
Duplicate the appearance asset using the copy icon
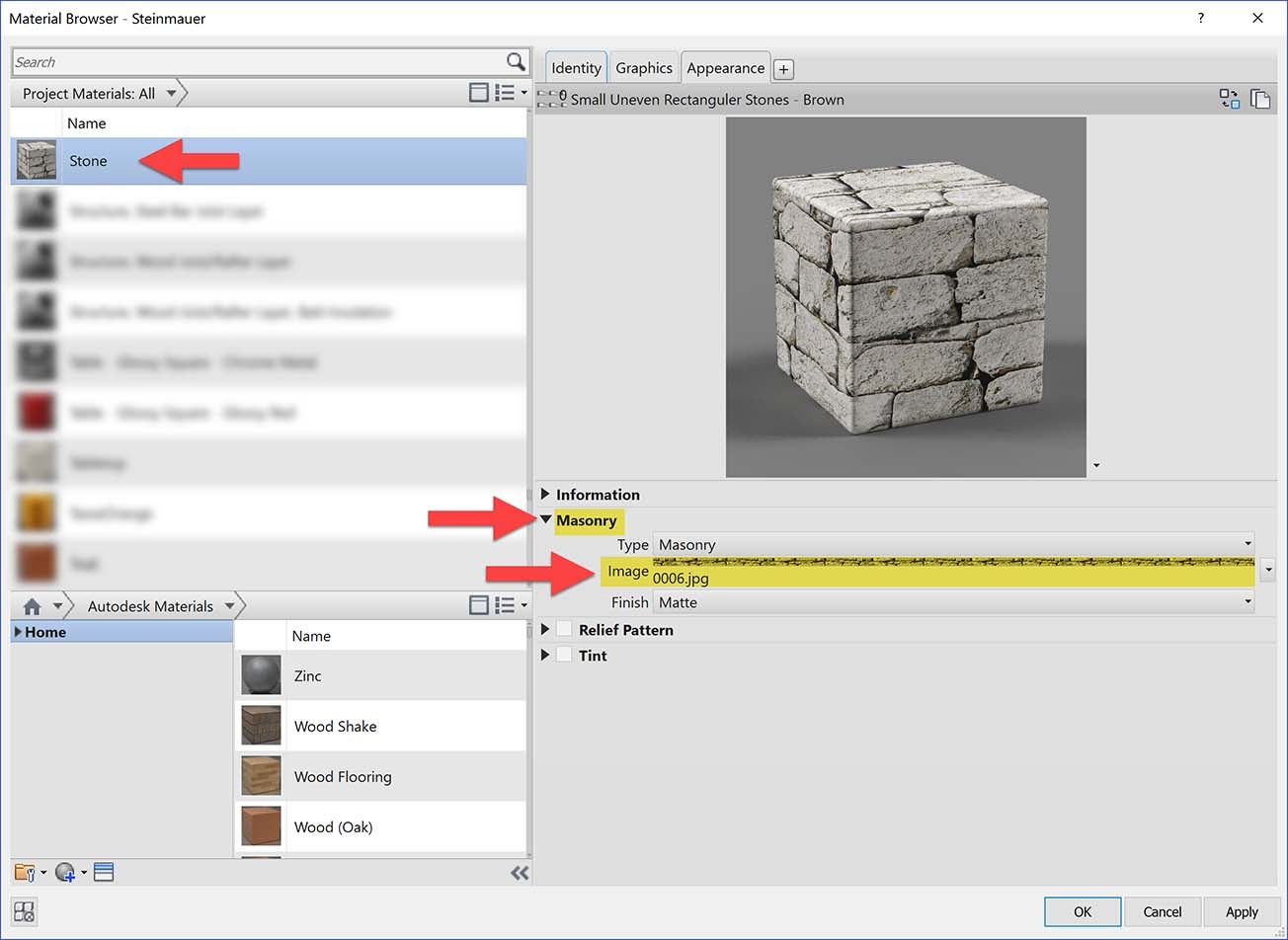click(1260, 99)
